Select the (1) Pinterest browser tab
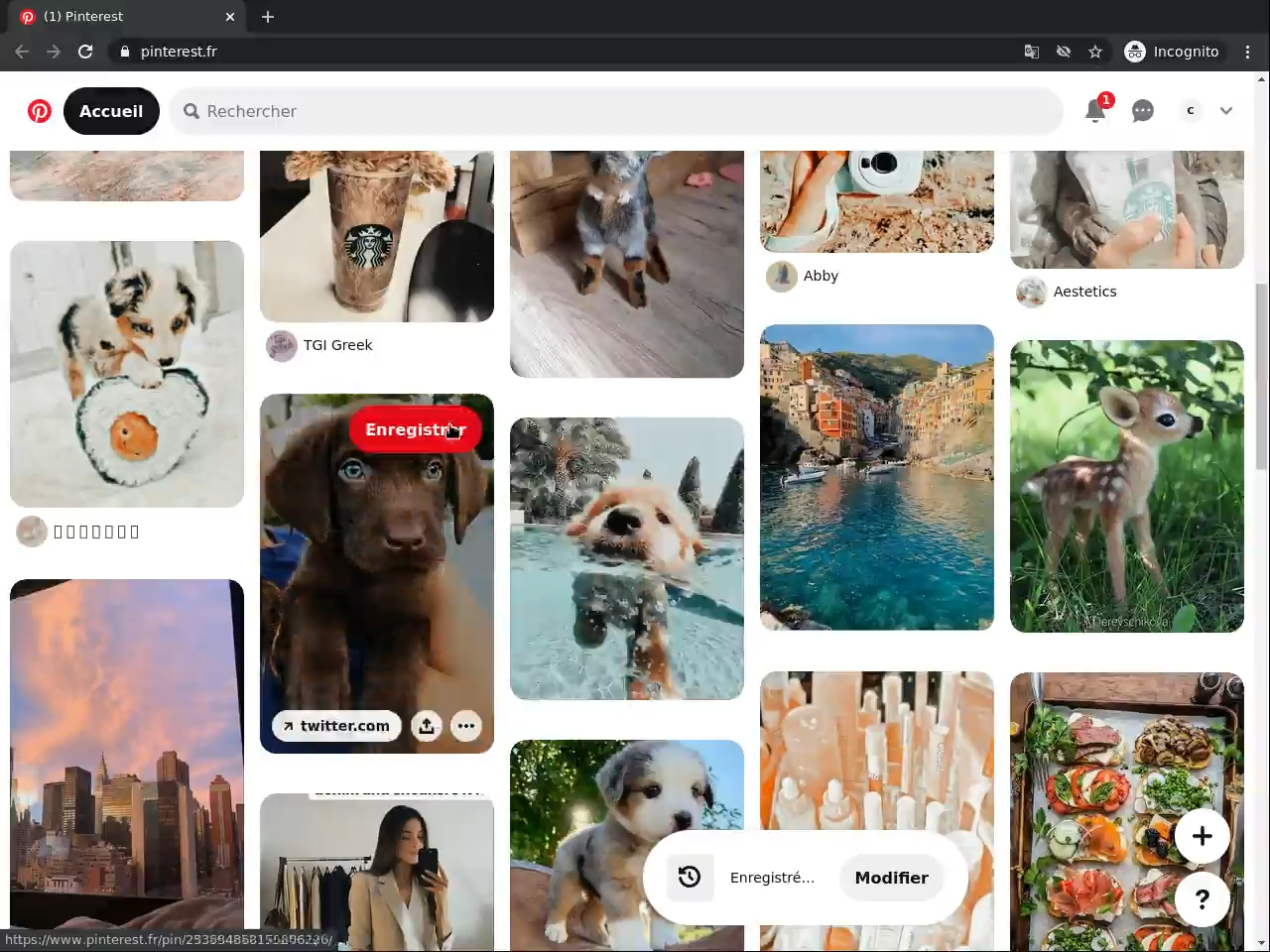This screenshot has width=1270, height=952. tap(129, 17)
